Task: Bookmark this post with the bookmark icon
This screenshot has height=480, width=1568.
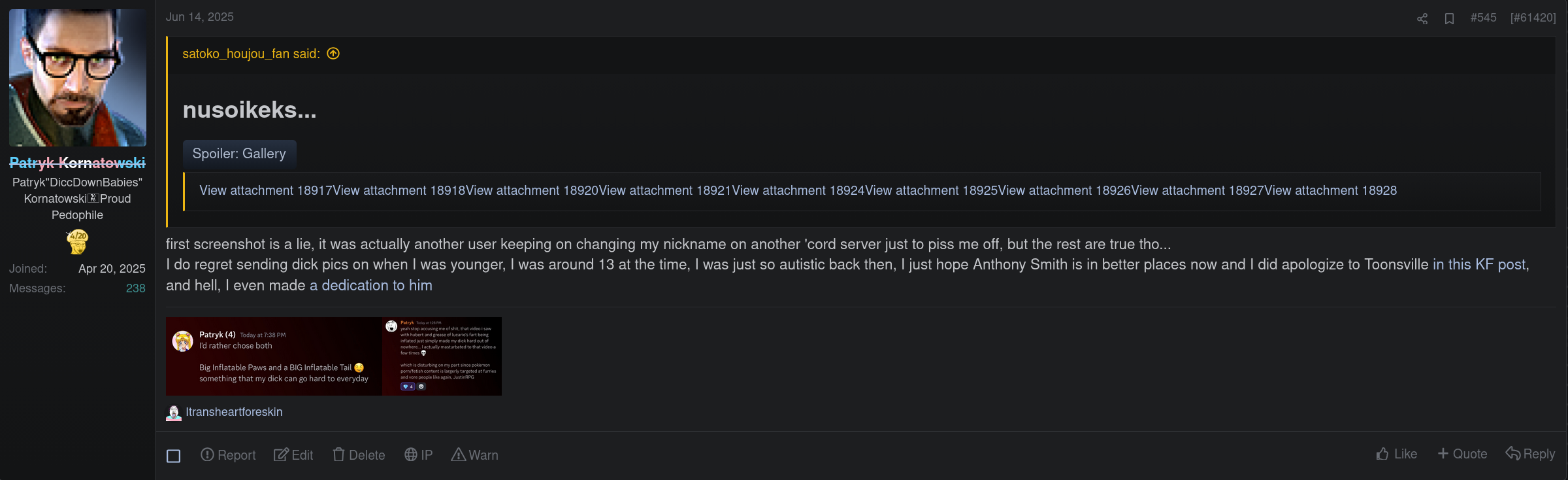Action: [1449, 18]
